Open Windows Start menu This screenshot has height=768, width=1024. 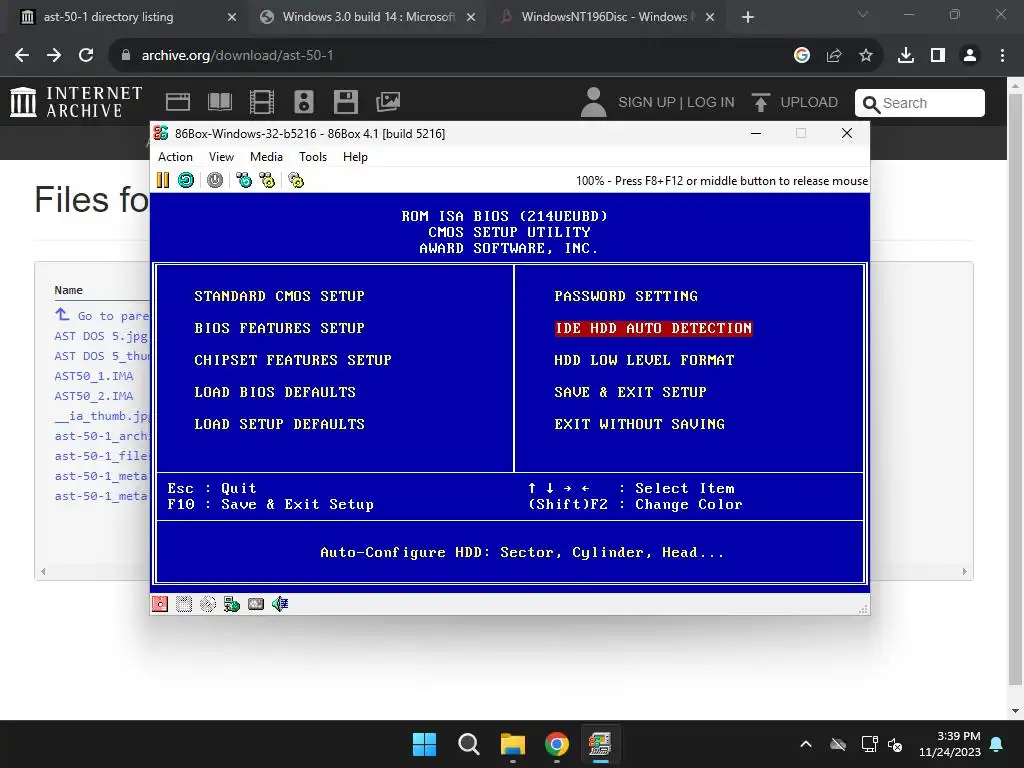(x=424, y=744)
